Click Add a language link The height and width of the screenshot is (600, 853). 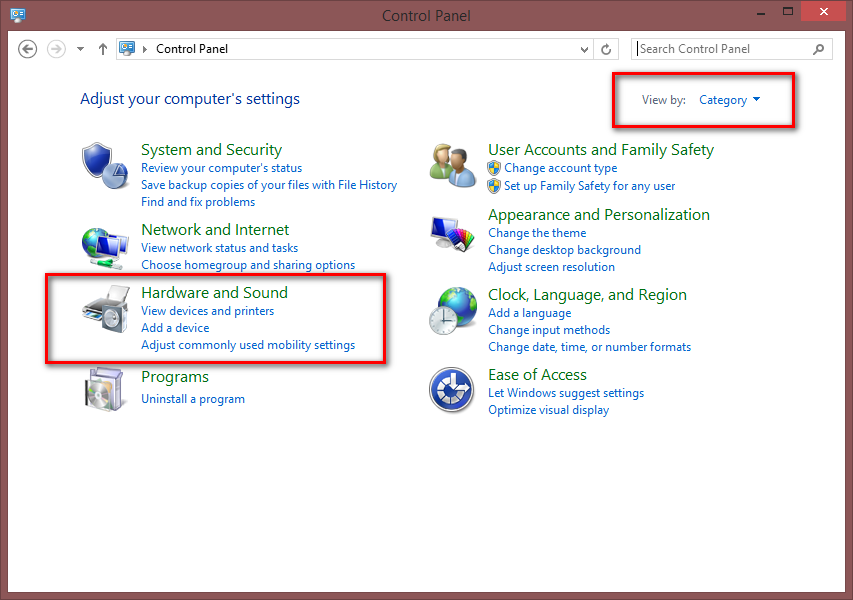[x=530, y=313]
